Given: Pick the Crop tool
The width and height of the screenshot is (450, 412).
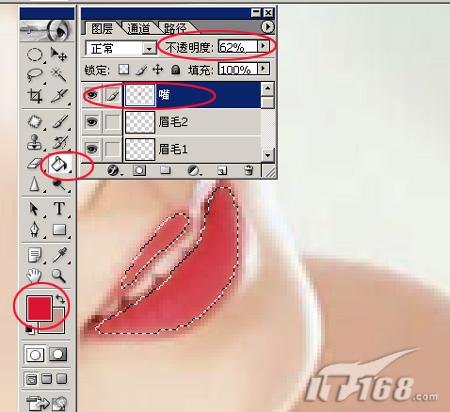Looking at the screenshot, I should point(35,96).
